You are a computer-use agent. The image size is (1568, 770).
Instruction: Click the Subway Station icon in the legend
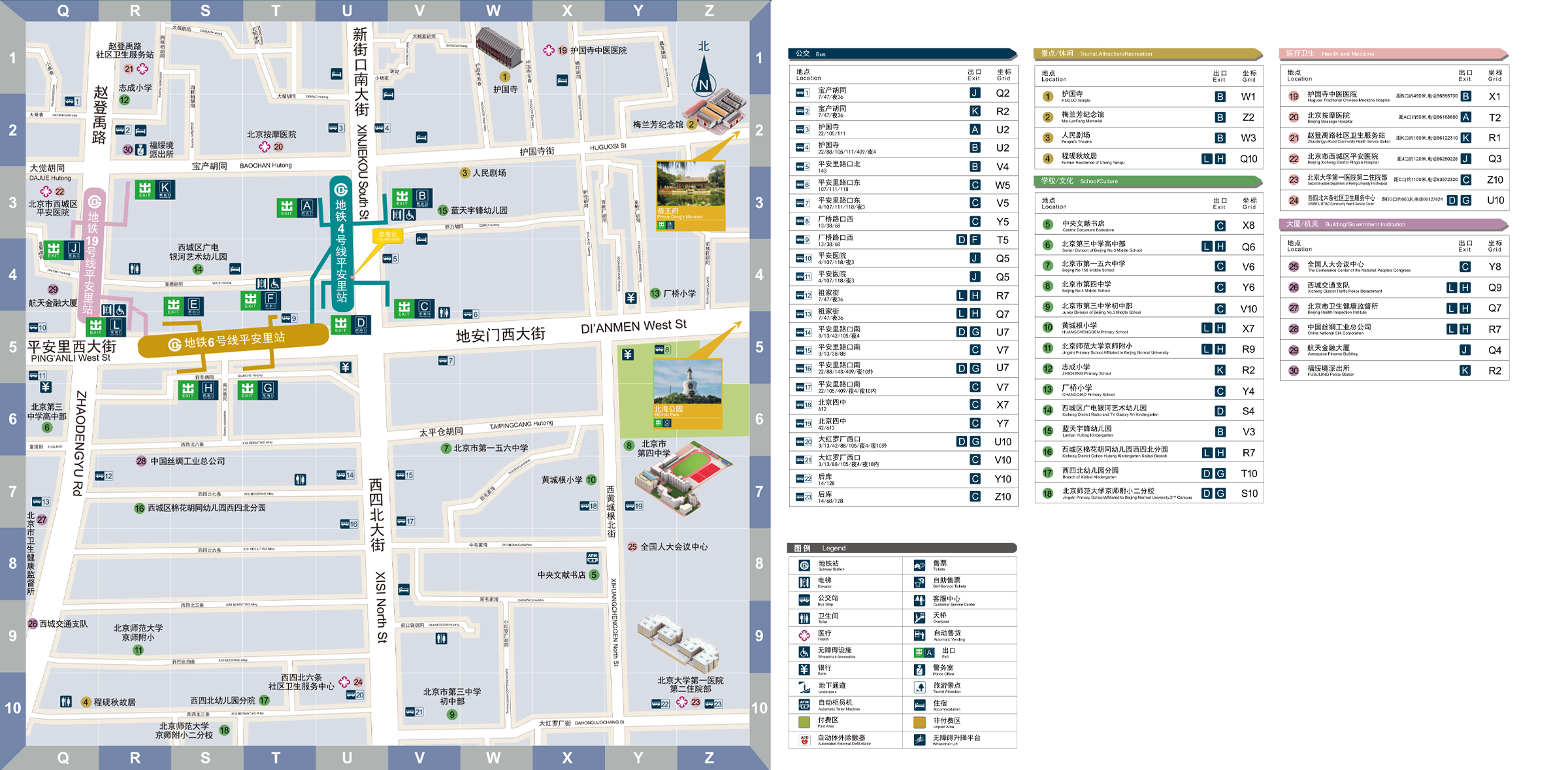tap(804, 565)
